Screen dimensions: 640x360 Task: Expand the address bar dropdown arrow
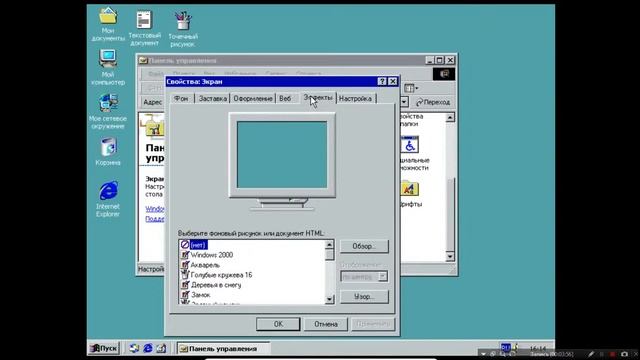tap(404, 102)
